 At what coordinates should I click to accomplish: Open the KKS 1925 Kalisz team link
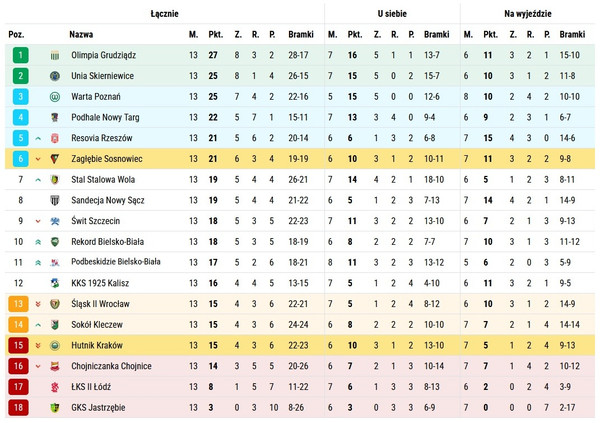click(x=100, y=283)
